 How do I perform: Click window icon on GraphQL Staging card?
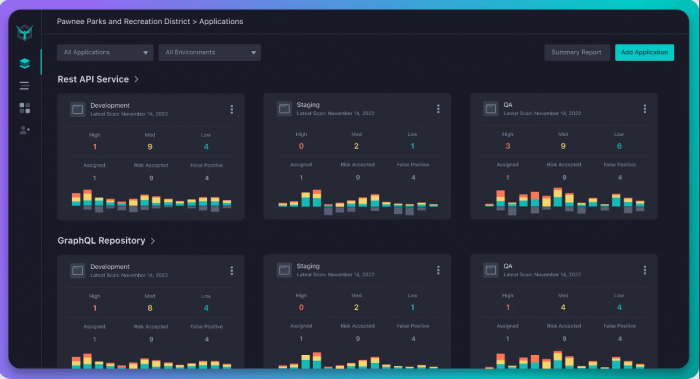pos(284,270)
